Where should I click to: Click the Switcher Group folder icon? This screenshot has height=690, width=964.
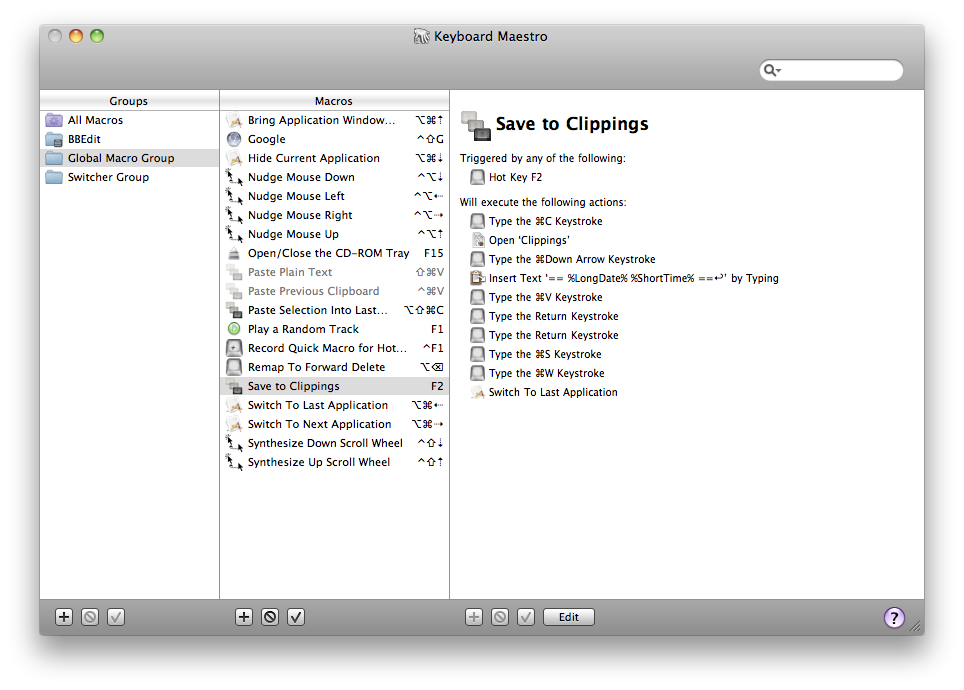(54, 177)
